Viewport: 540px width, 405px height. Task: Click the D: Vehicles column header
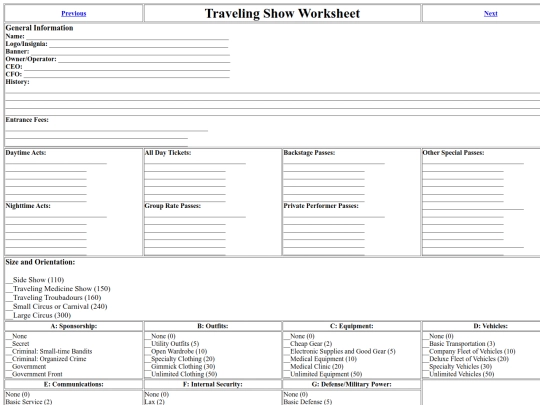490,326
